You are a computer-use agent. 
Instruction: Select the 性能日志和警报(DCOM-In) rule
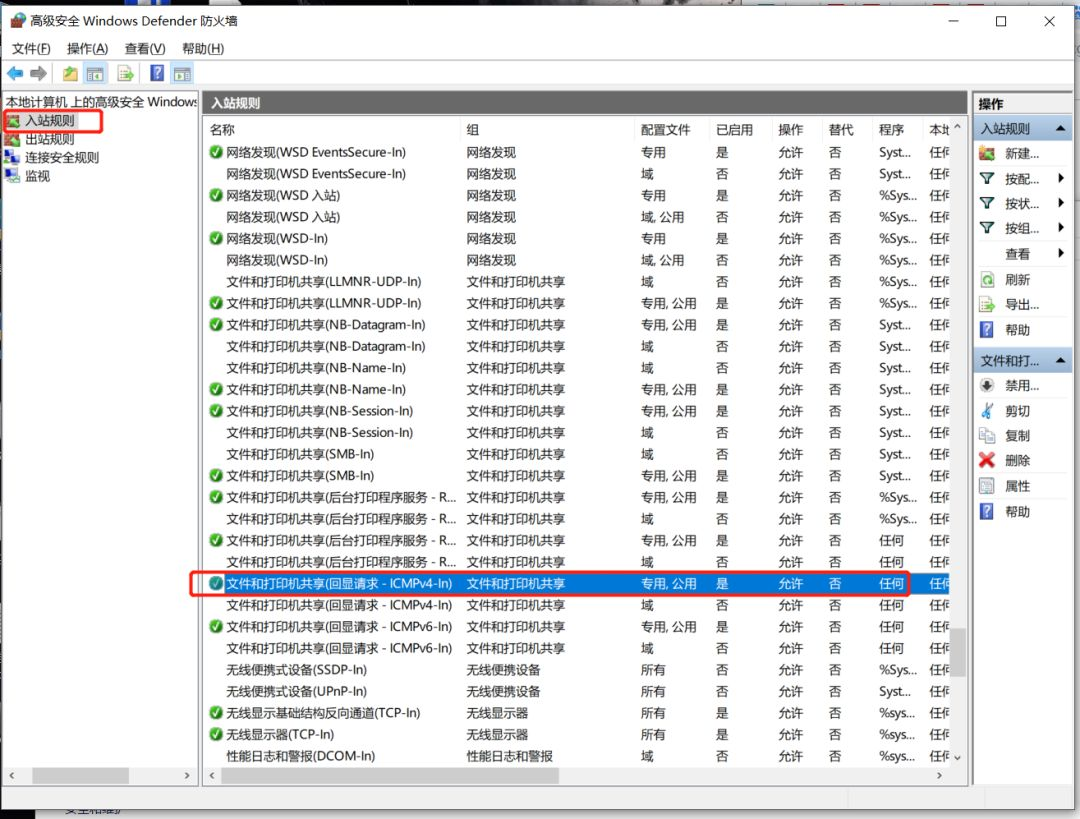pos(579,756)
